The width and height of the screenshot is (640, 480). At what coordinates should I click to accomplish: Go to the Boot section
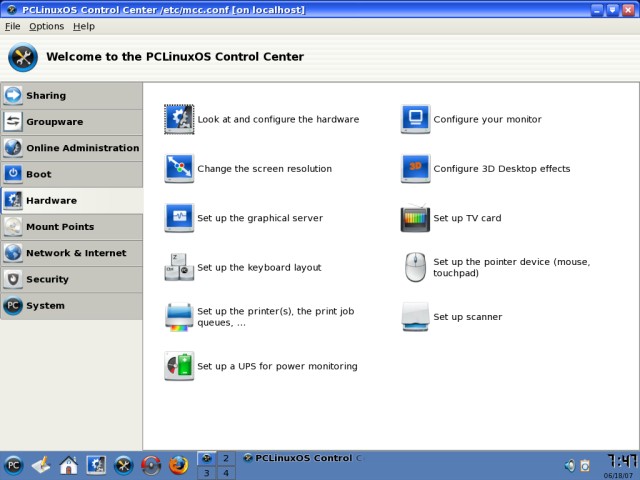[x=71, y=174]
